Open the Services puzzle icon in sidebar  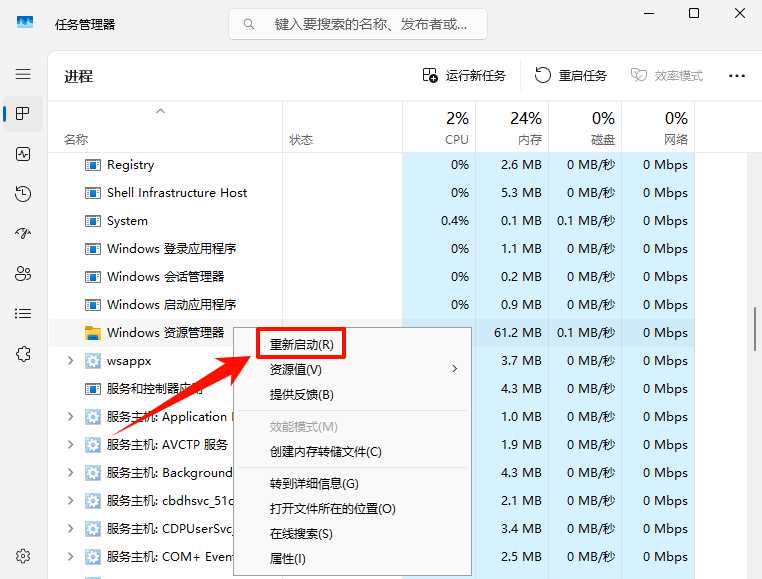tap(23, 353)
